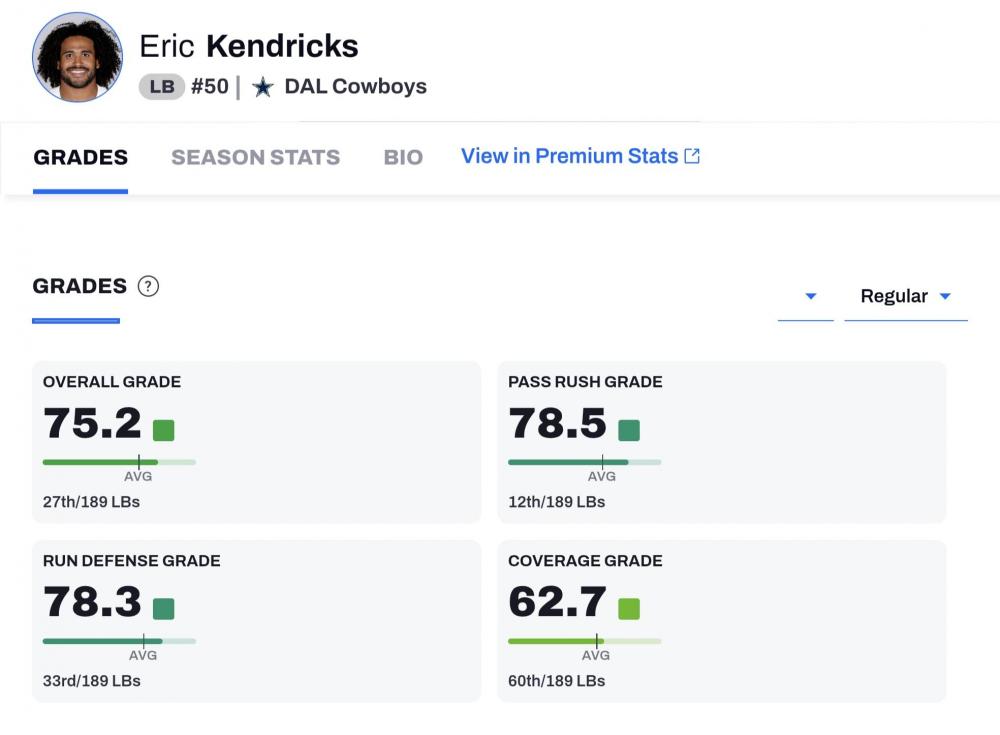Open the empty season dropdown arrow
This screenshot has width=1000, height=735.
(x=811, y=297)
